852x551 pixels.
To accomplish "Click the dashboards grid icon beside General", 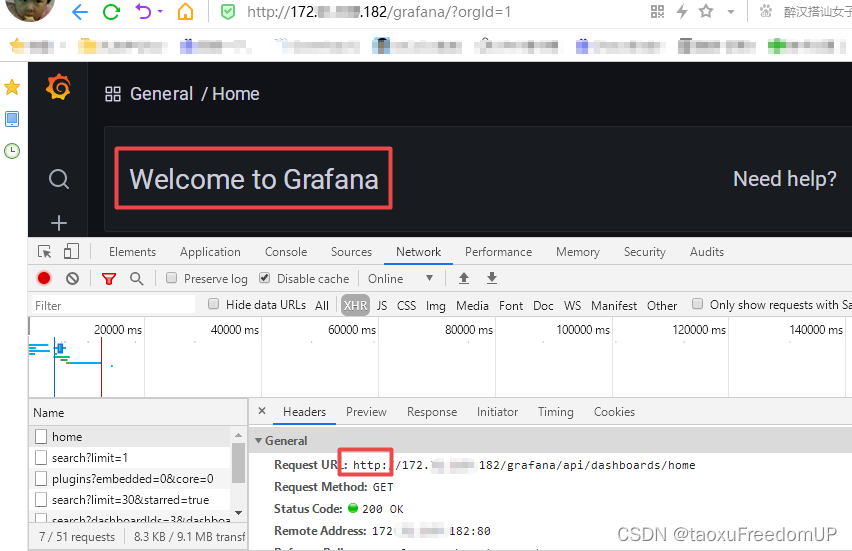I will pyautogui.click(x=113, y=94).
